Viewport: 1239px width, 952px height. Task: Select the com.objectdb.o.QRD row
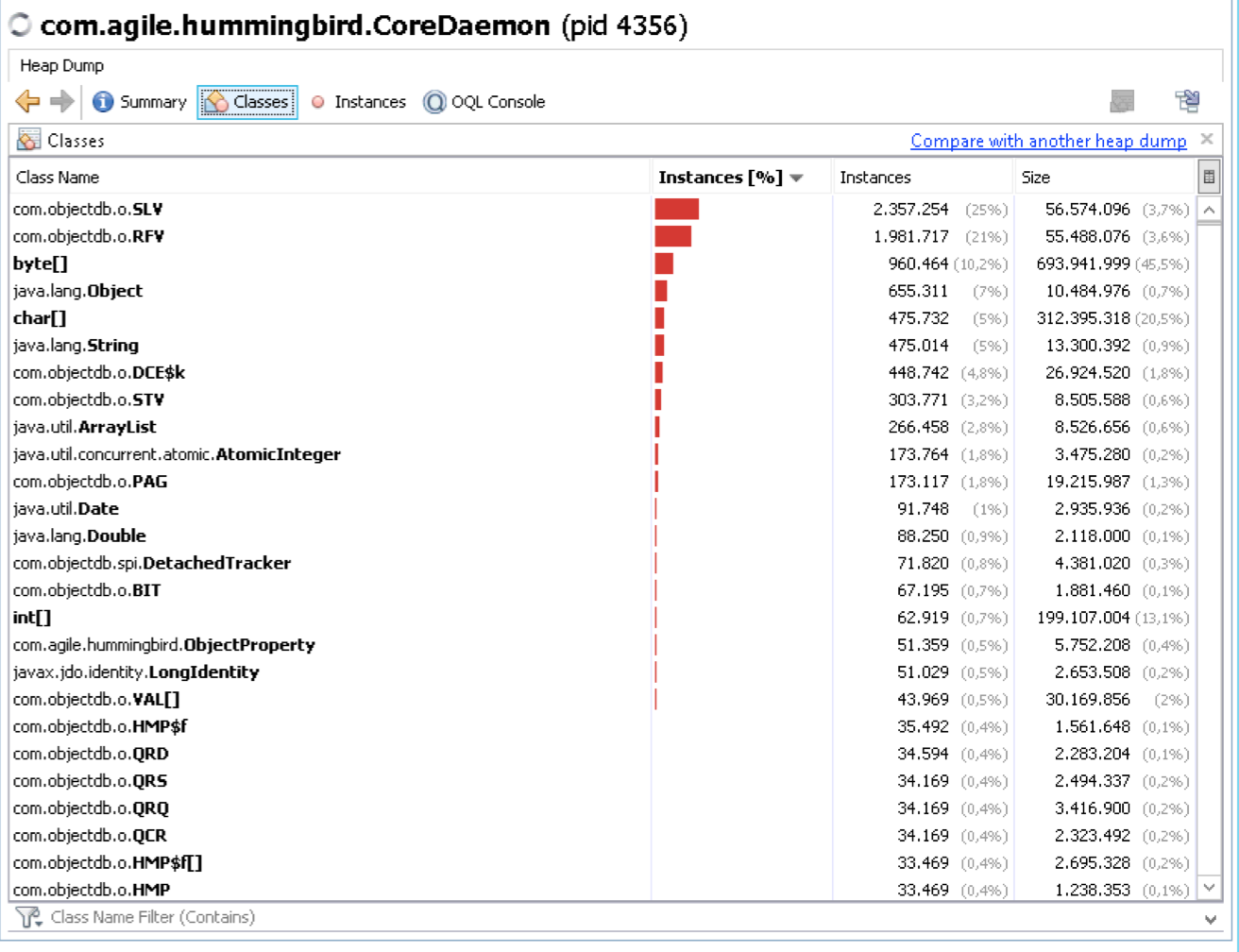pos(603,754)
